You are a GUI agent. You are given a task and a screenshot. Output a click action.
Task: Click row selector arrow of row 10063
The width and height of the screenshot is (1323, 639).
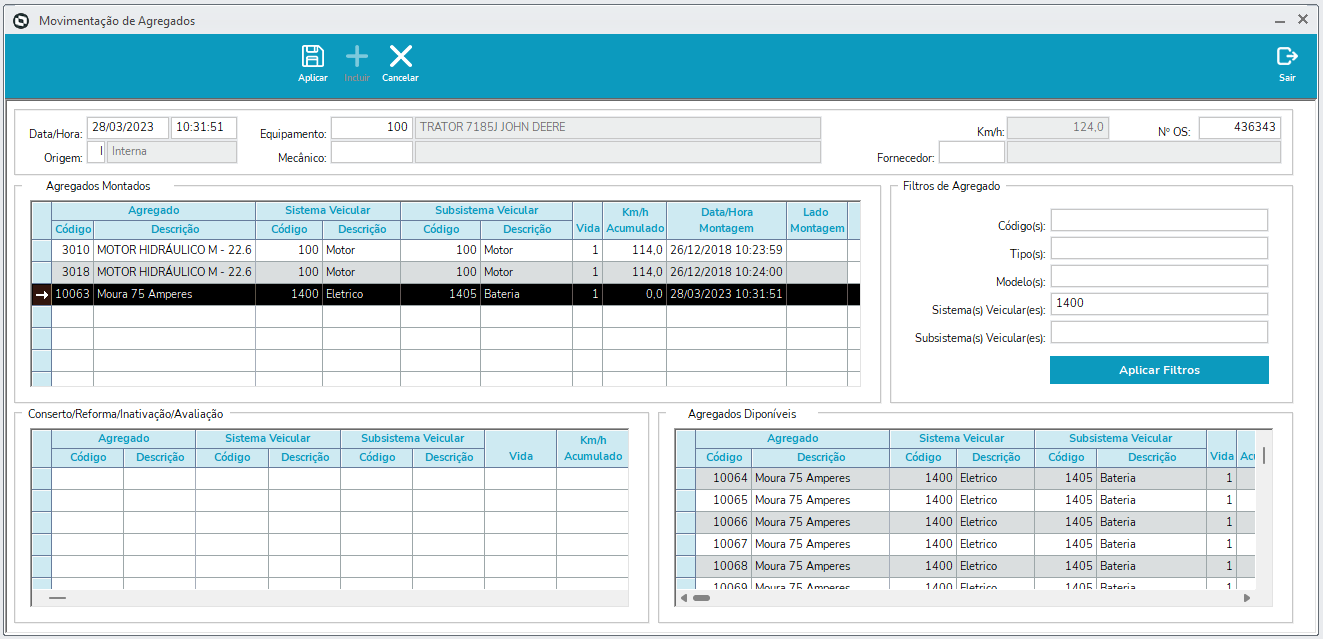tap(42, 294)
